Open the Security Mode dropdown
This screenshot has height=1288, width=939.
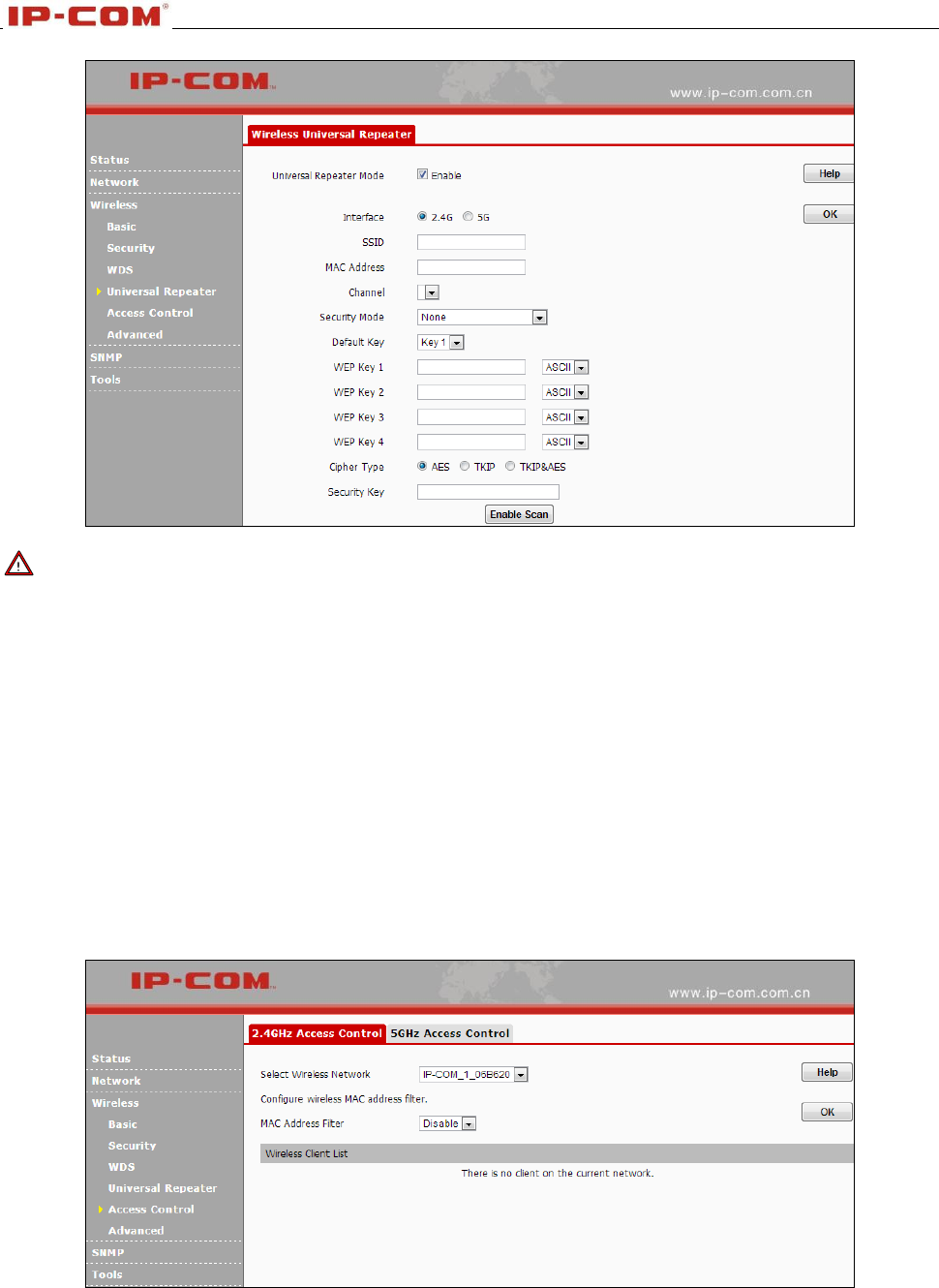(482, 318)
